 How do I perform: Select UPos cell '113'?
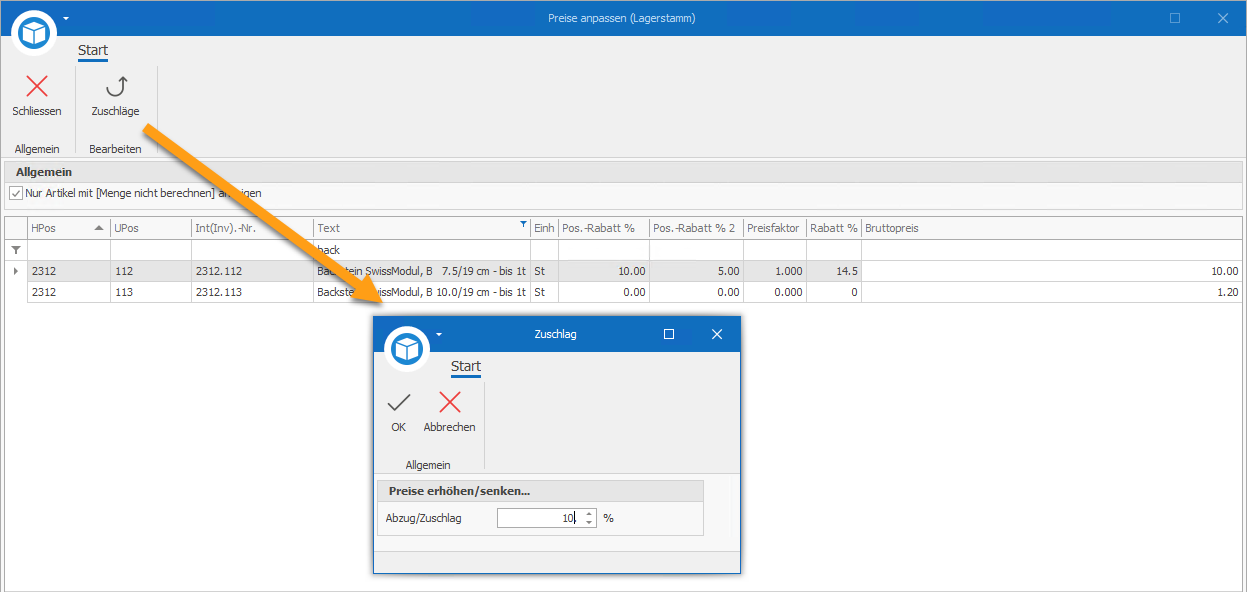tap(151, 292)
